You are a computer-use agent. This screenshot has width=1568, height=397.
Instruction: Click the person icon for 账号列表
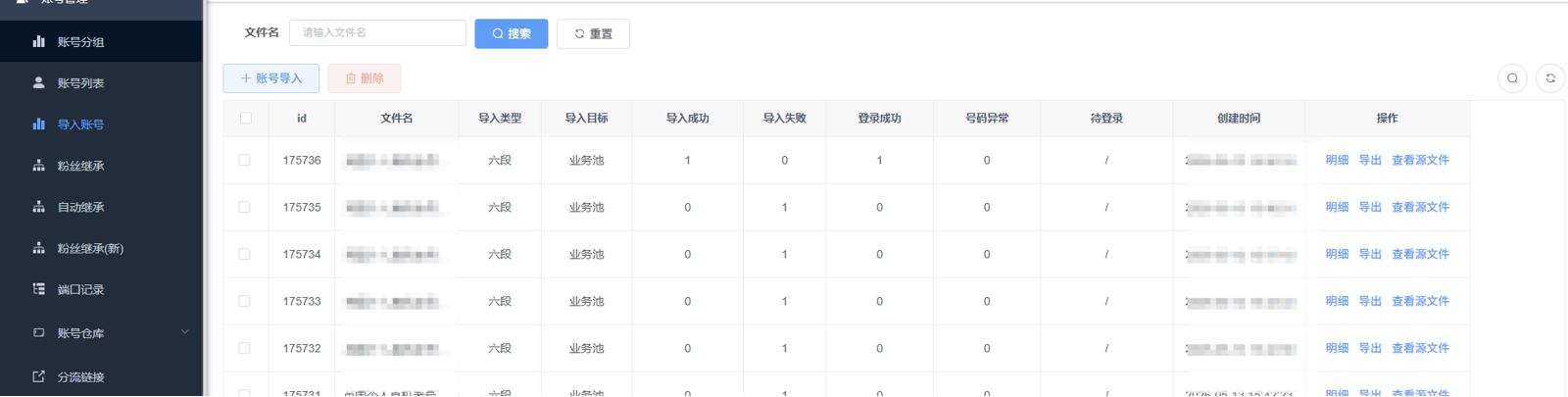coord(38,82)
